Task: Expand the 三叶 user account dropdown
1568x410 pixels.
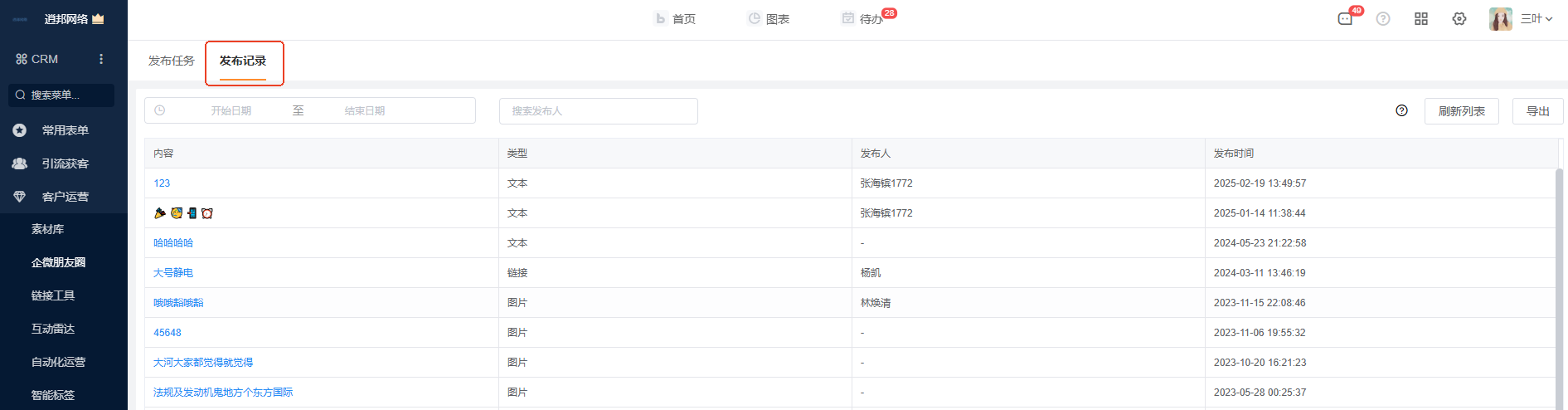Action: 1536,19
